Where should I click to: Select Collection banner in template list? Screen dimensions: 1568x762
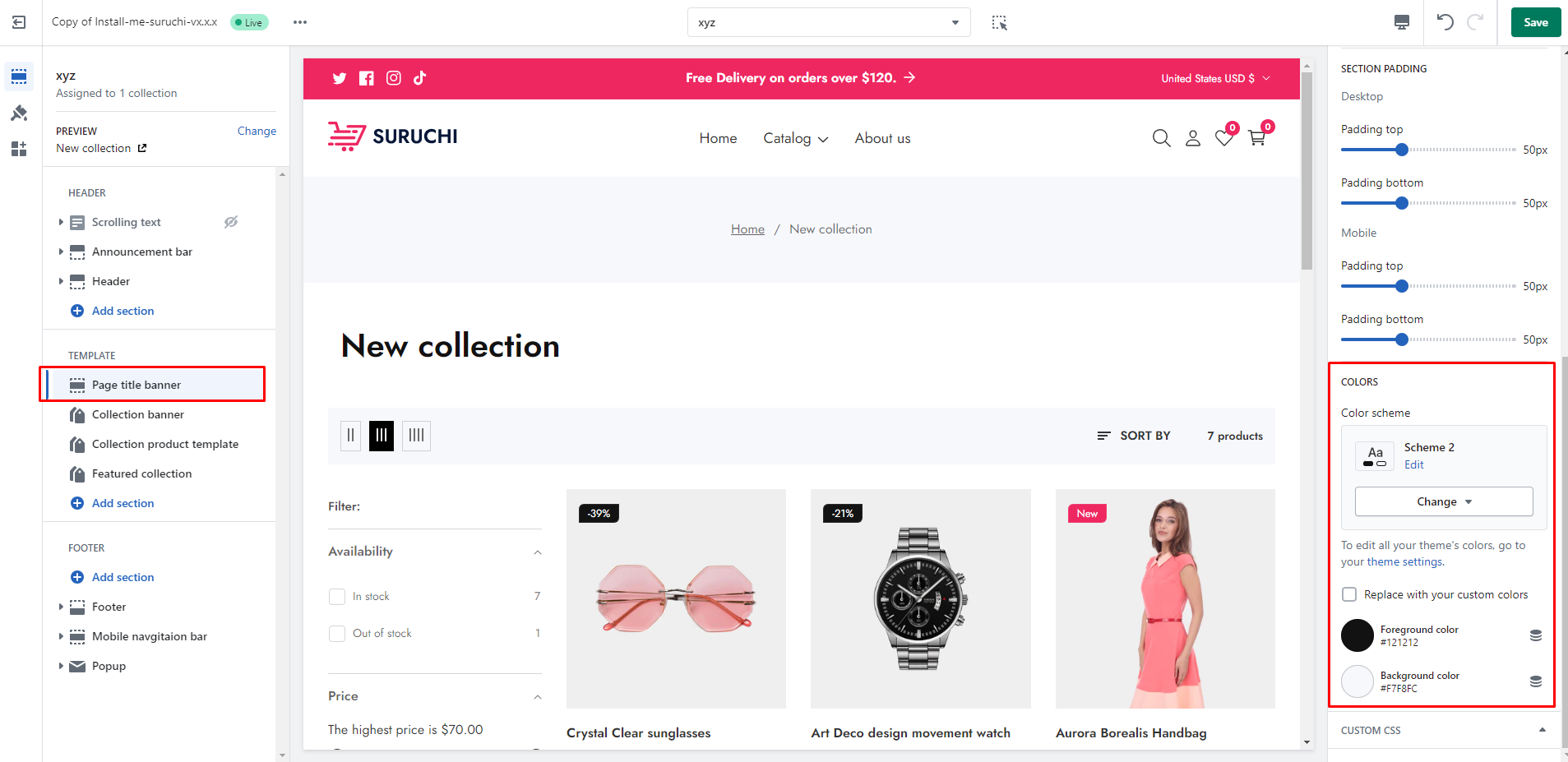tap(137, 414)
